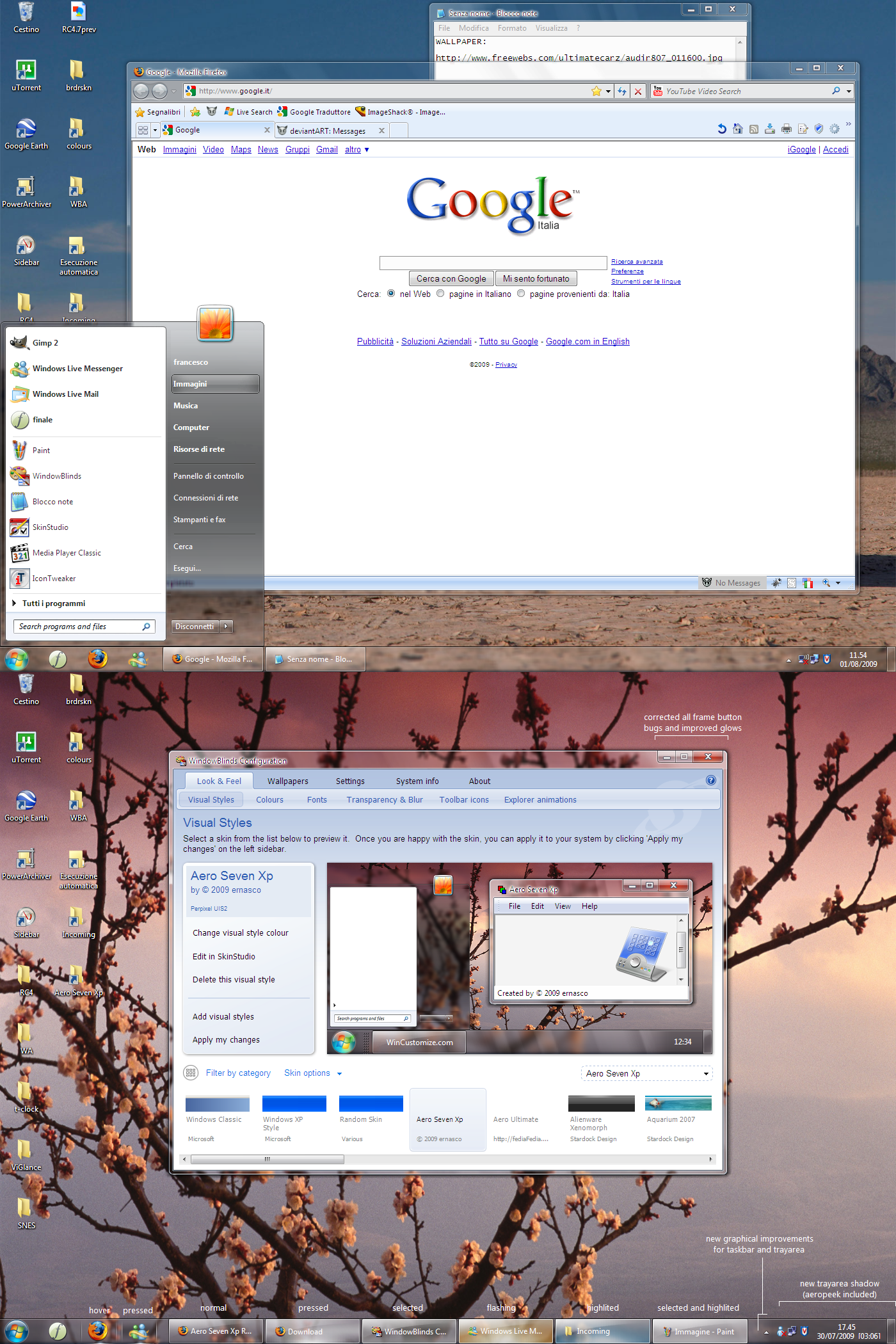896x1344 pixels.
Task: Open Windows Live Messenger from start menu
Action: (86, 369)
